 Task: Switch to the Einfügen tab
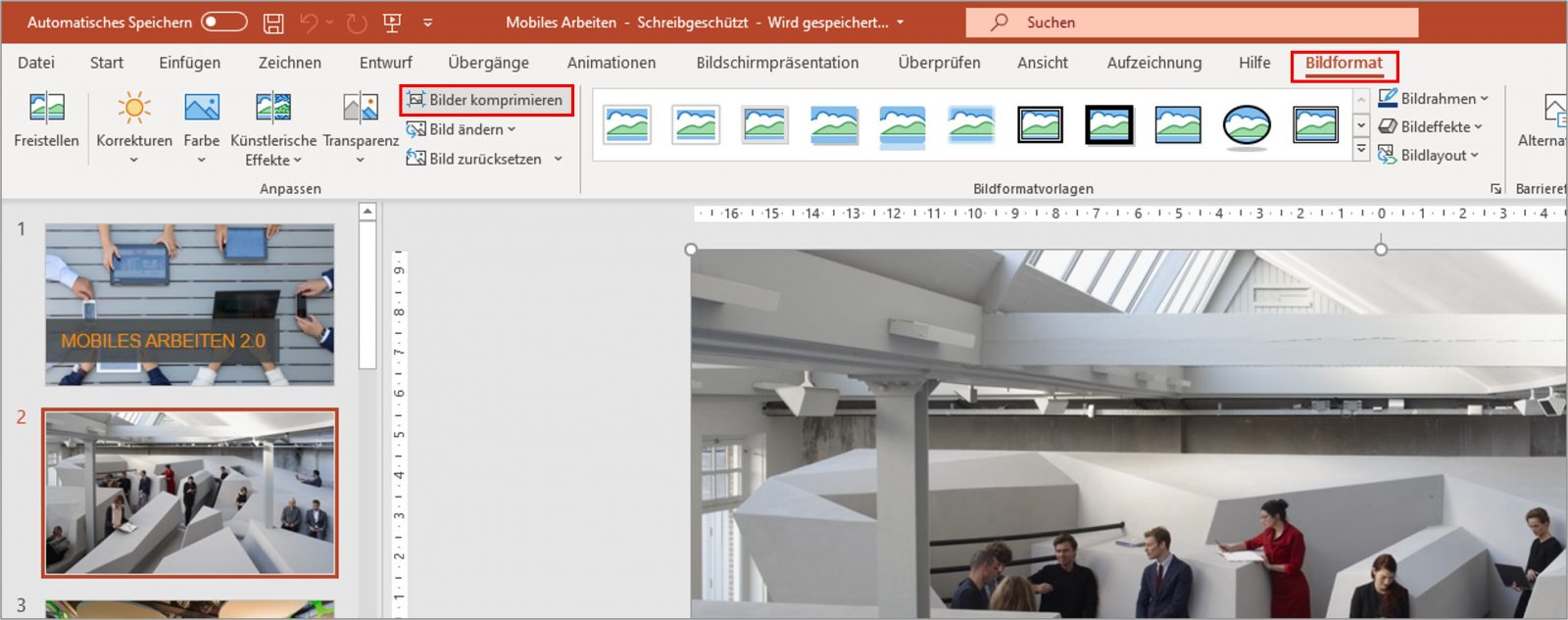point(189,63)
